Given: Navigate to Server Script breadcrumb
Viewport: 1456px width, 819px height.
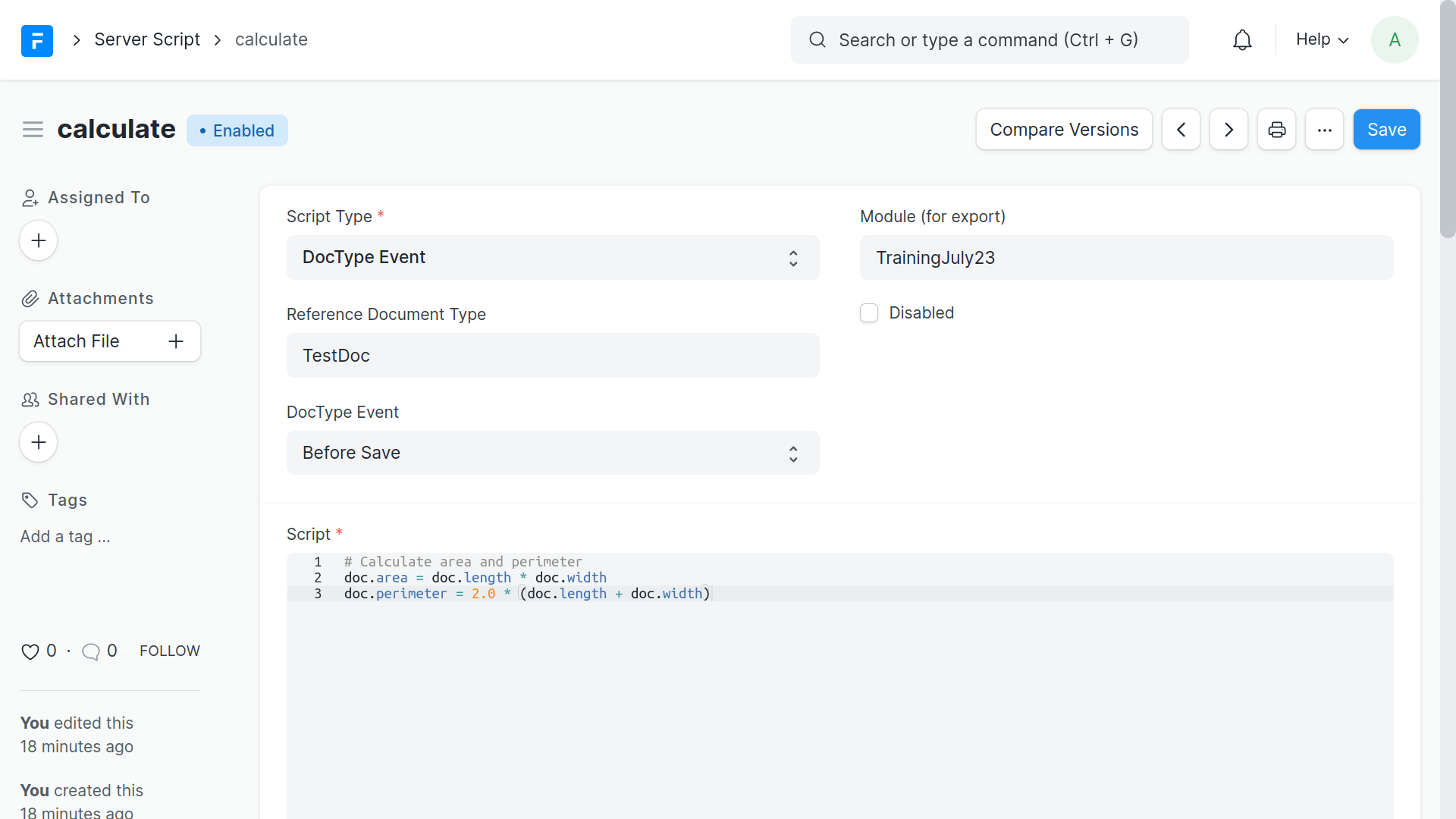Looking at the screenshot, I should [147, 40].
